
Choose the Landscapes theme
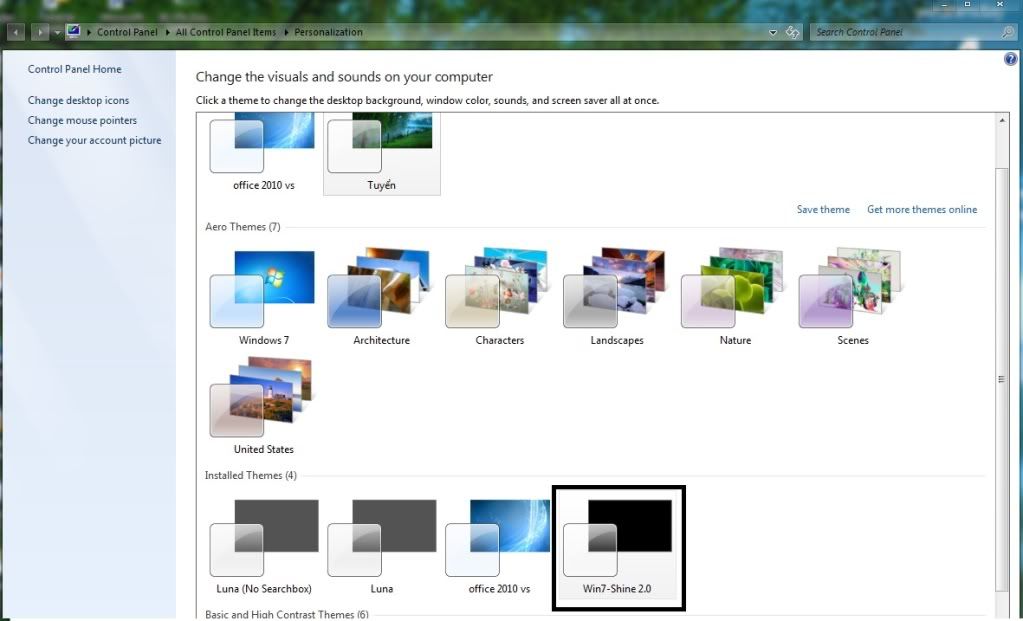tap(617, 297)
